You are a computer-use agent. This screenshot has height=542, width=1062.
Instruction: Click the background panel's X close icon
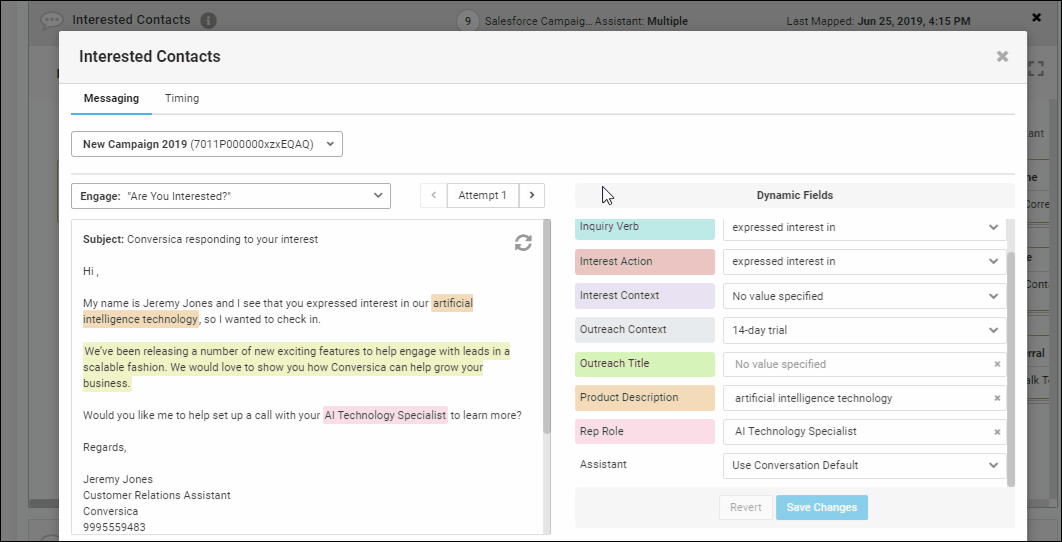pos(1036,18)
